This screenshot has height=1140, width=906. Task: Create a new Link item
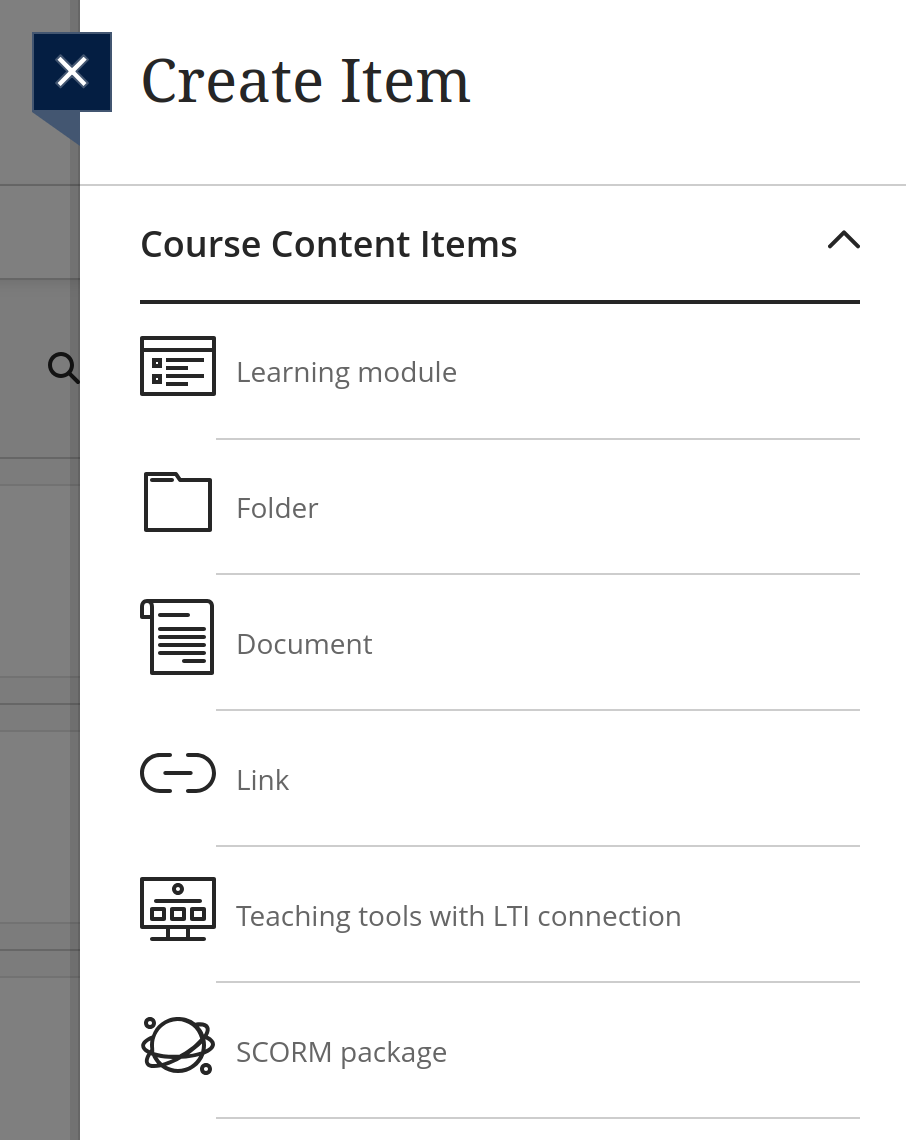[x=262, y=779]
